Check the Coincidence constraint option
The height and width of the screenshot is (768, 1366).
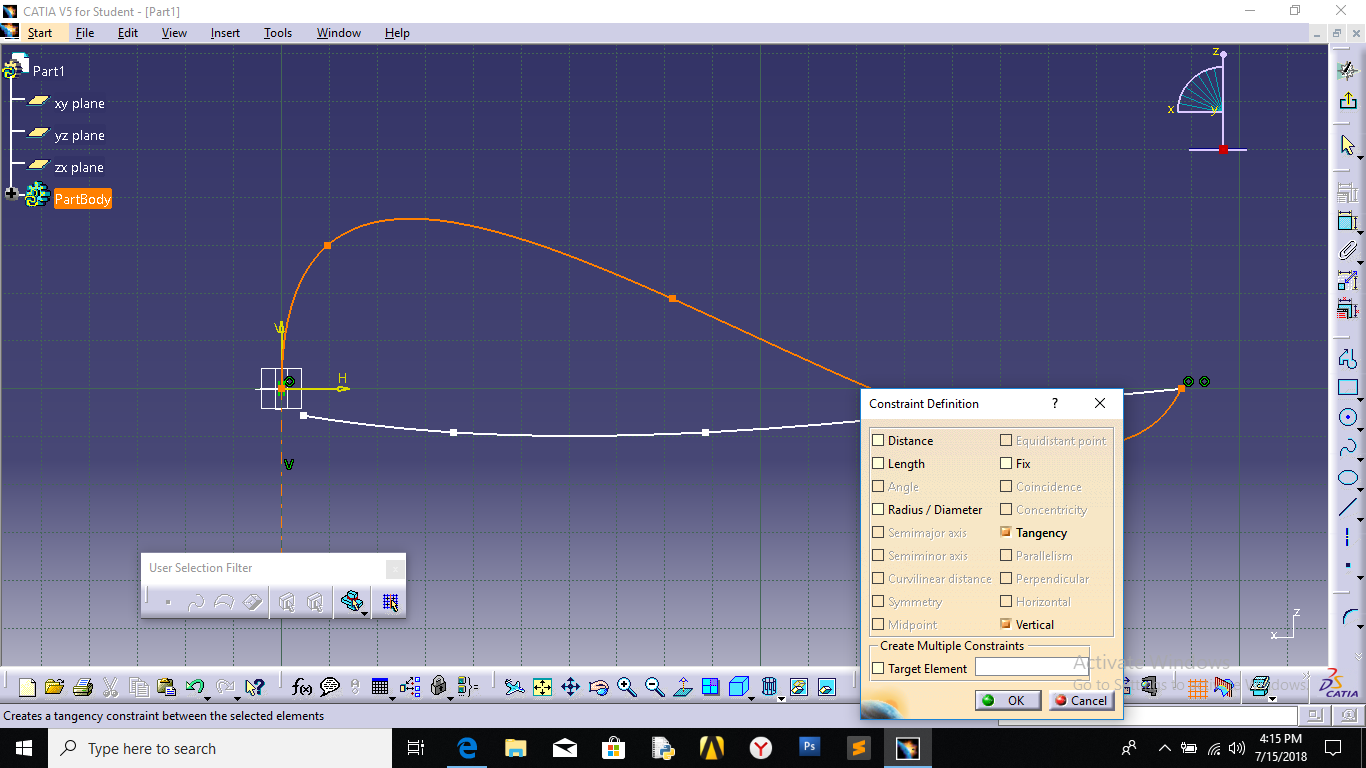pos(1005,486)
